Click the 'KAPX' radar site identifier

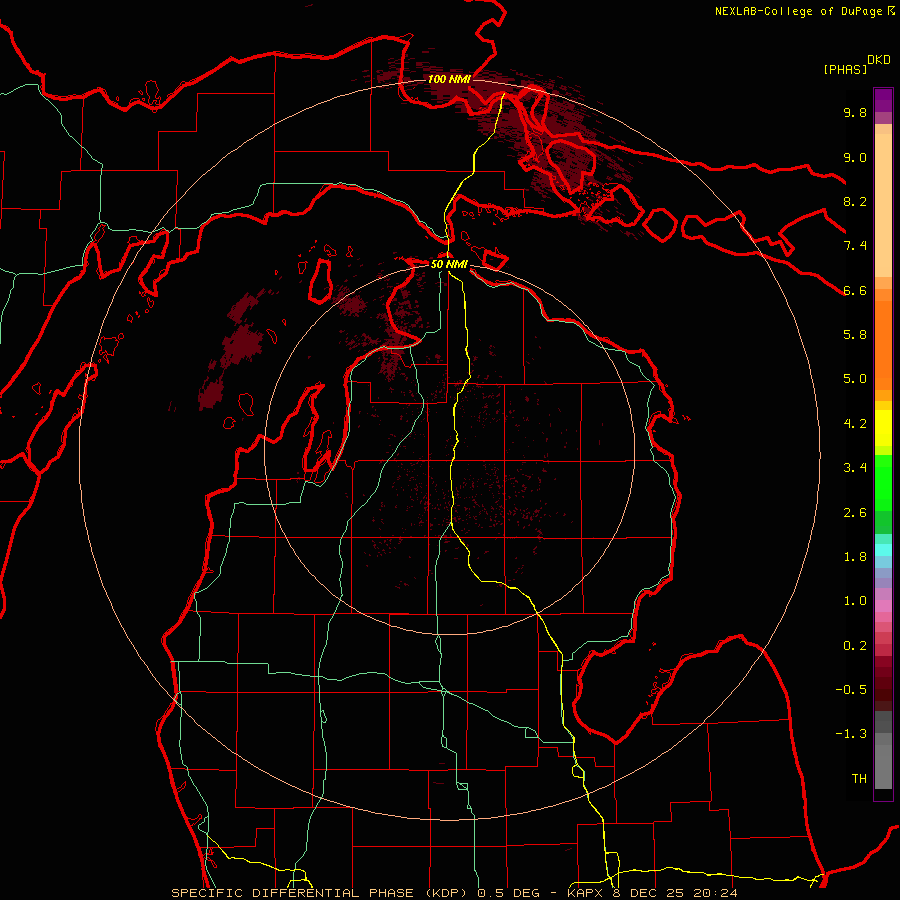click(585, 893)
